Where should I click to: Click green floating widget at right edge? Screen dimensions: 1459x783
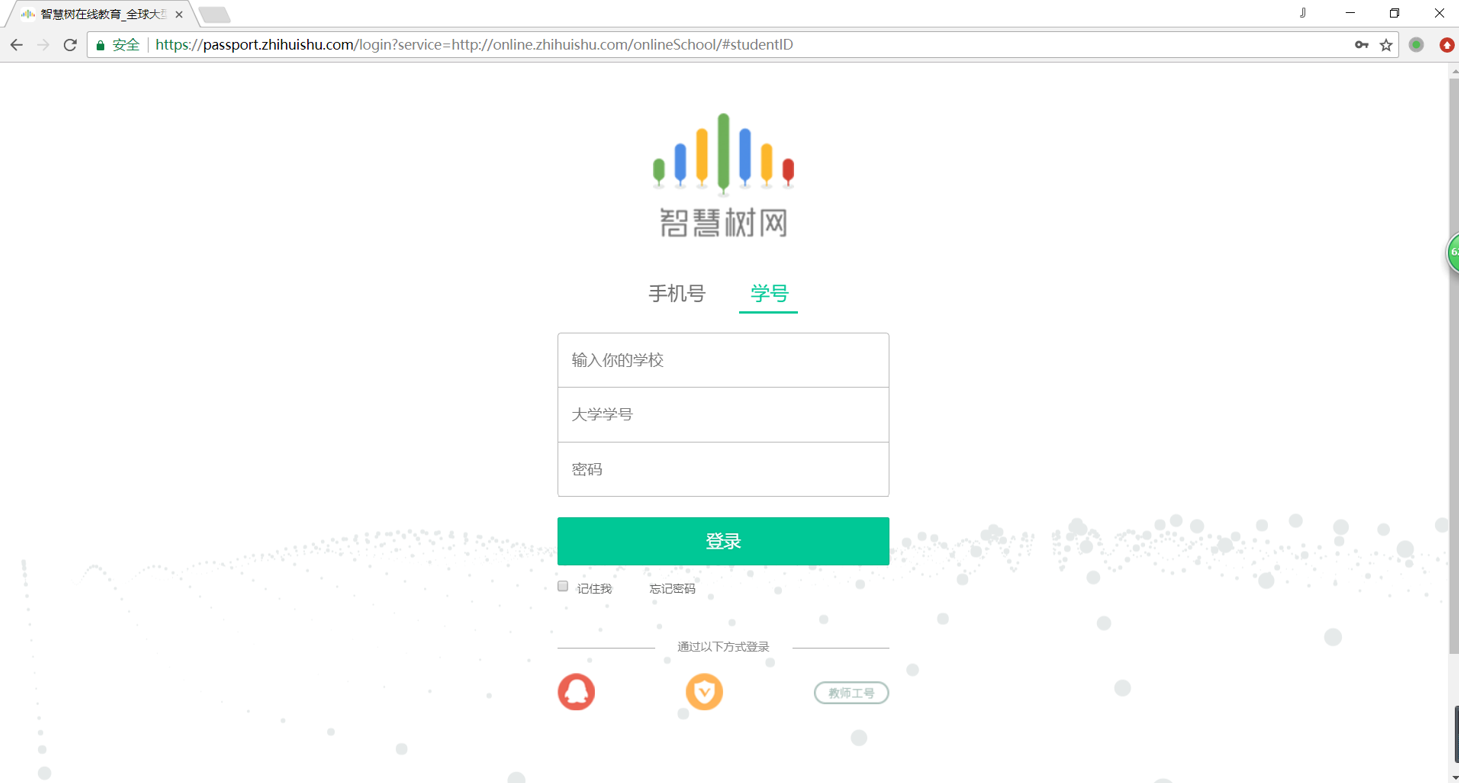coord(1453,252)
